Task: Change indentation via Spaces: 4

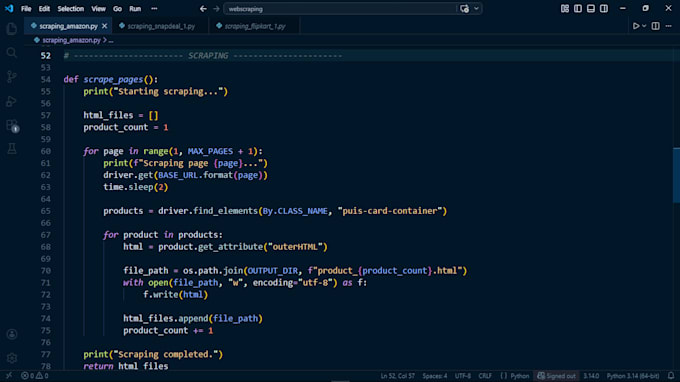Action: pyautogui.click(x=435, y=376)
